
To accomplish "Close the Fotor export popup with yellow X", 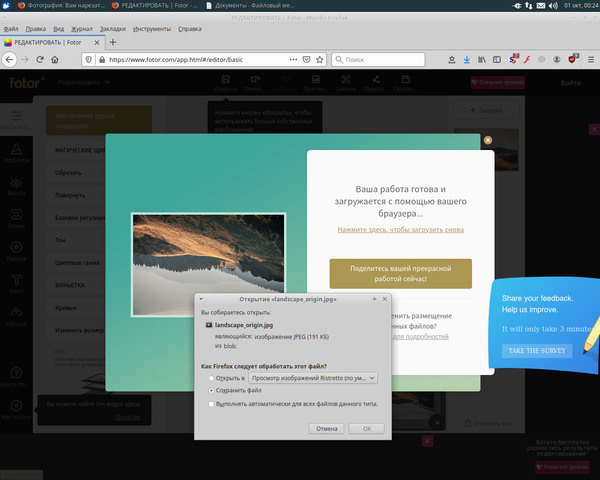I will click(x=488, y=140).
